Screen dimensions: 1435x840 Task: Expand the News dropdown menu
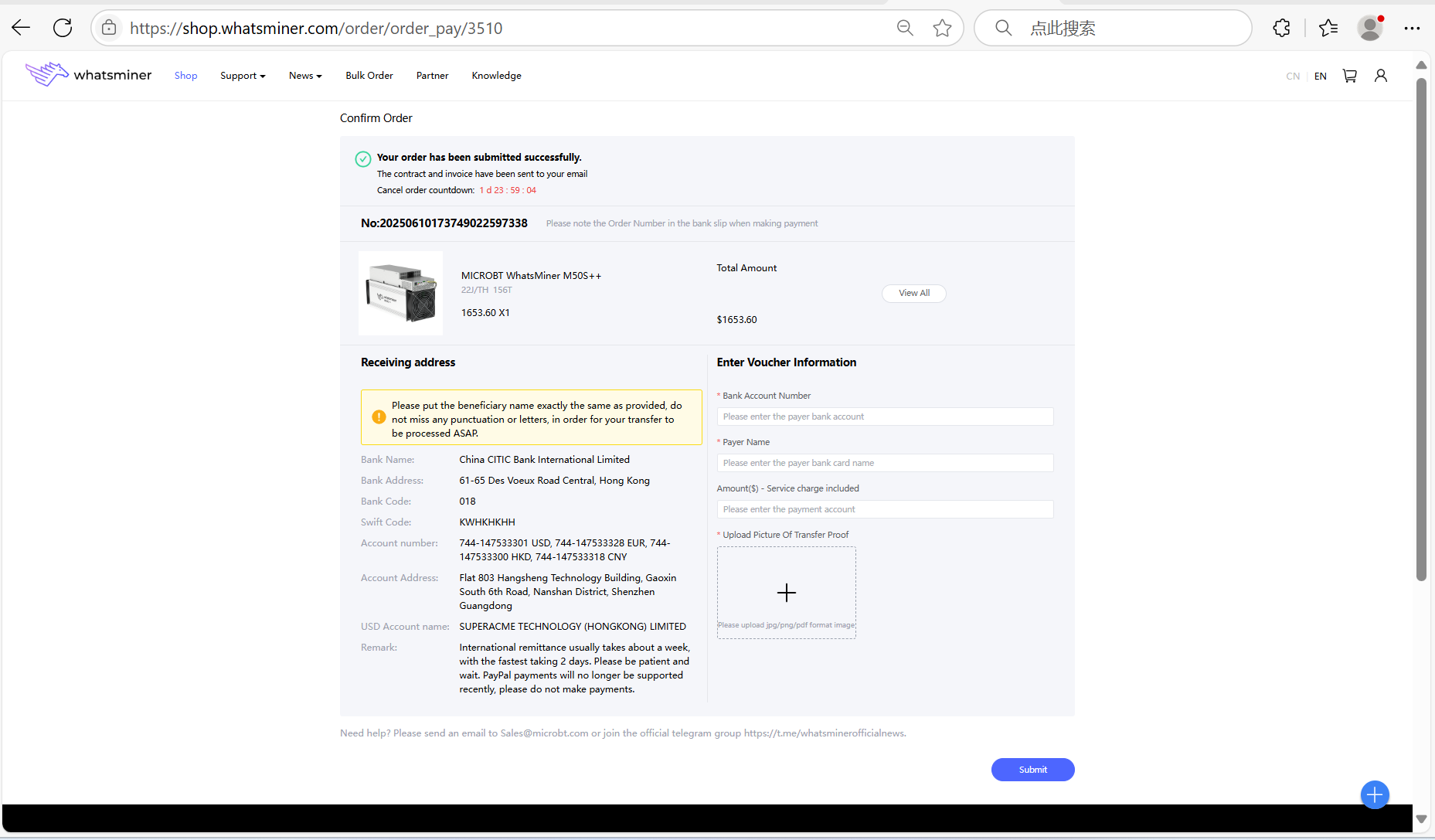[x=305, y=76]
